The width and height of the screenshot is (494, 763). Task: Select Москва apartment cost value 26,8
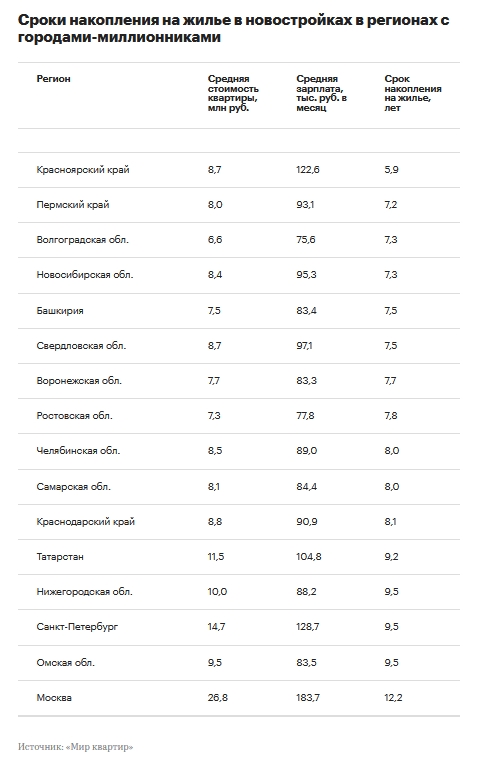click(x=217, y=698)
